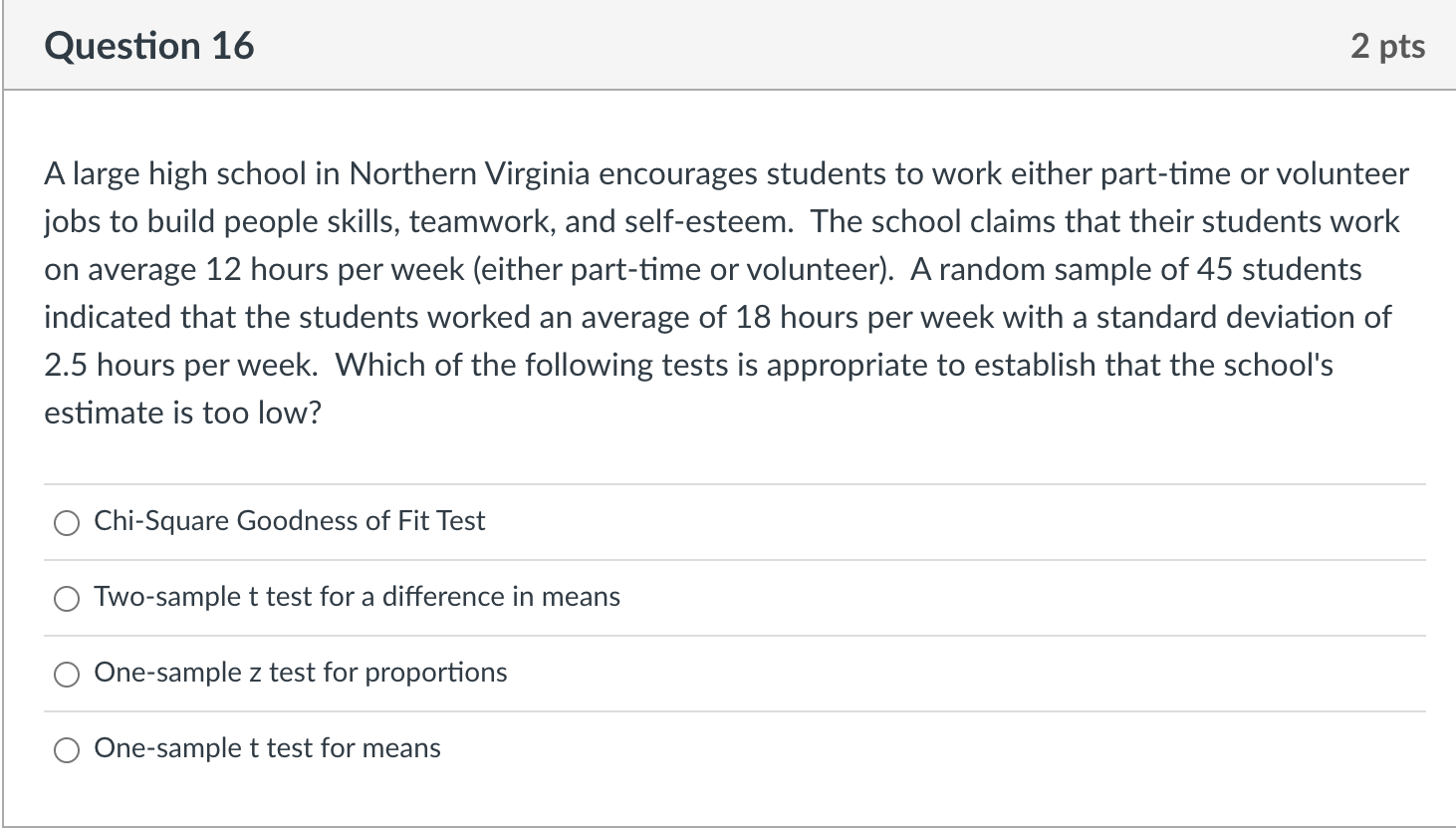Screen dimensions: 1456x833
Task: Pick the One-sample z test radio button
Action: coord(67,675)
